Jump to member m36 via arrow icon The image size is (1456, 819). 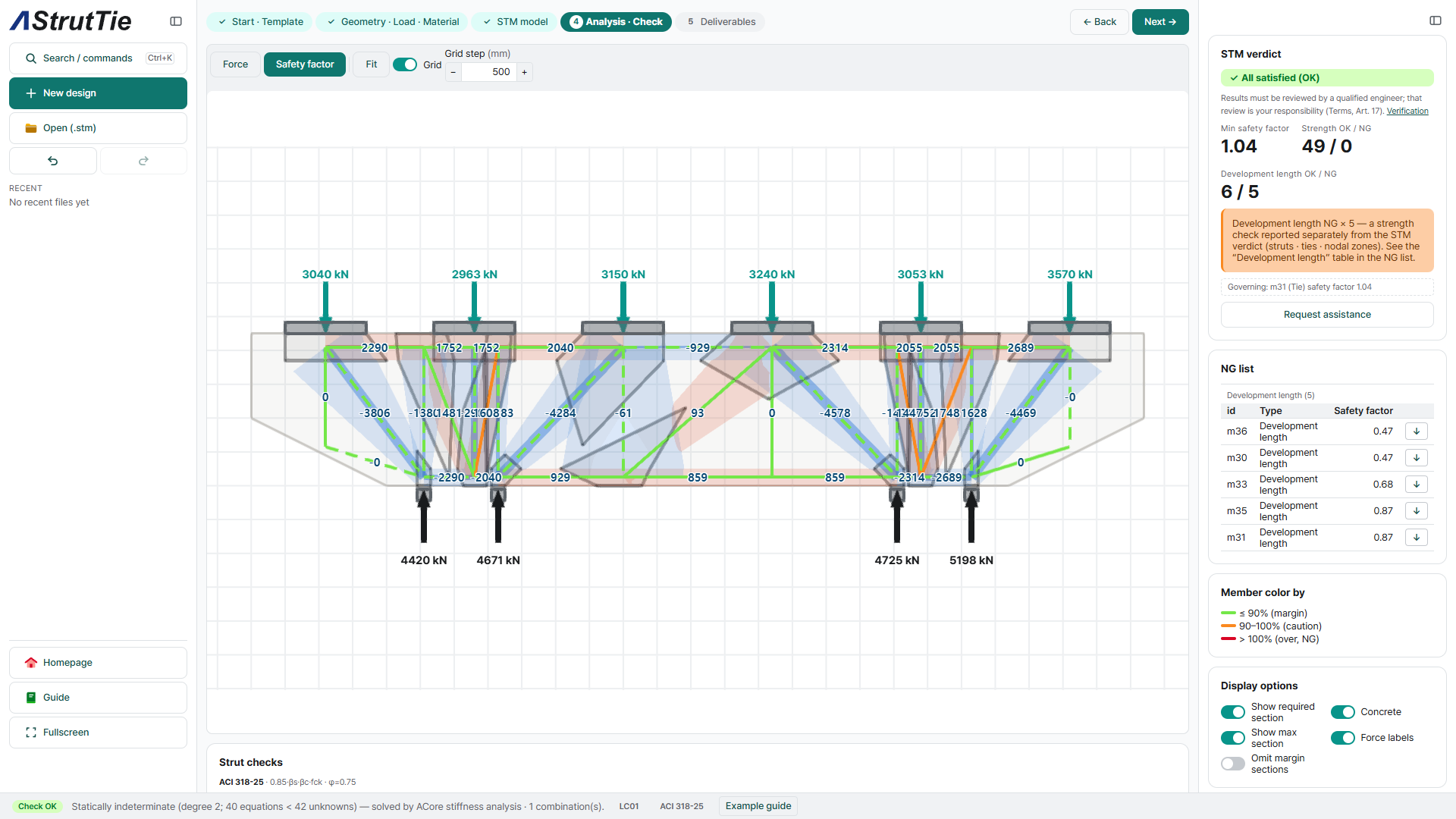[1416, 431]
